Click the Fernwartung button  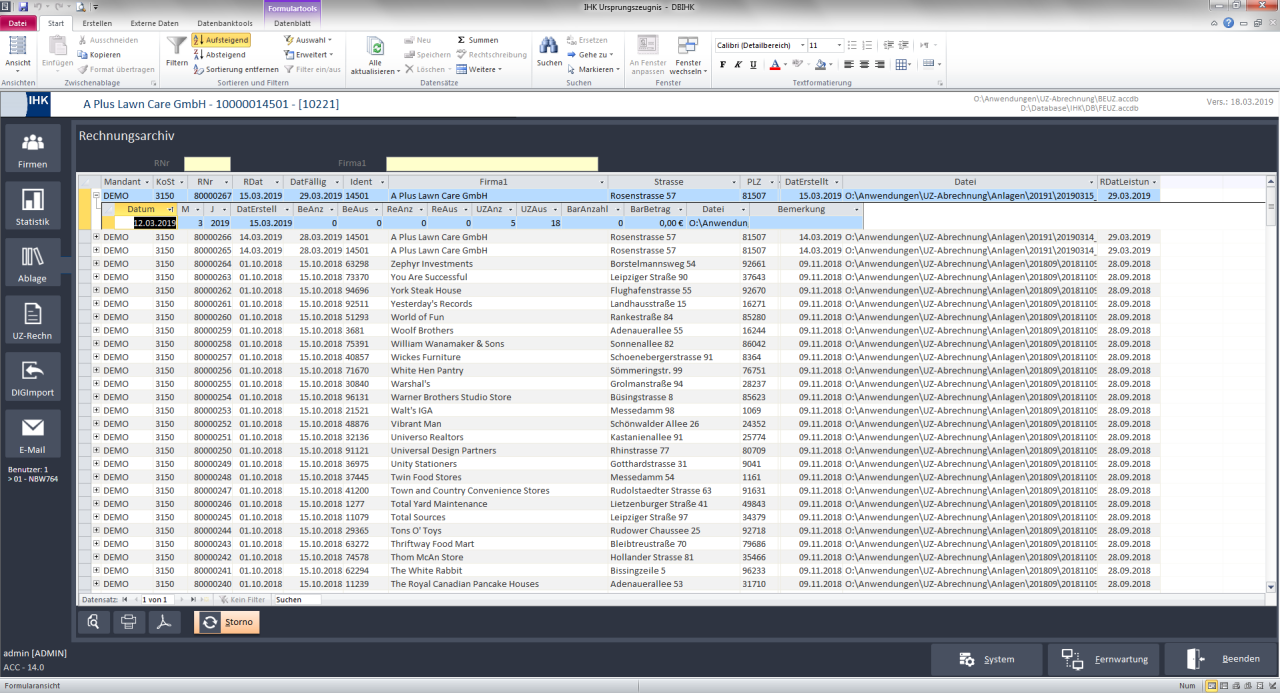1104,659
